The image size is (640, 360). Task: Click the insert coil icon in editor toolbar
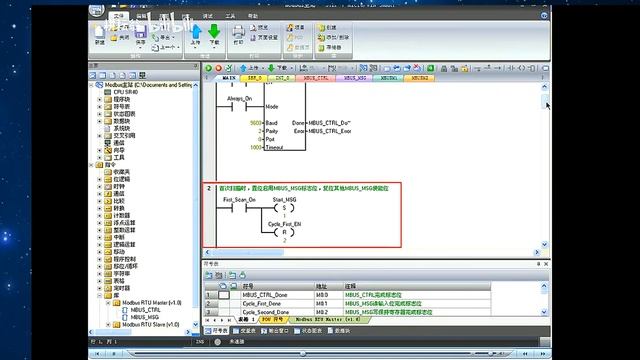tap(521, 68)
